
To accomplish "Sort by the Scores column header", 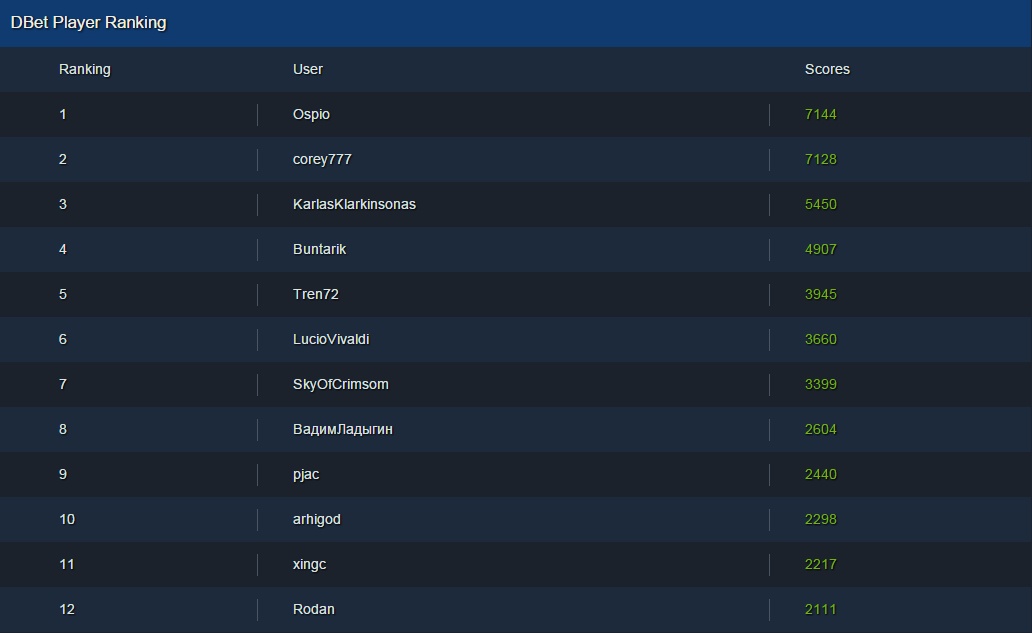I will click(x=827, y=69).
